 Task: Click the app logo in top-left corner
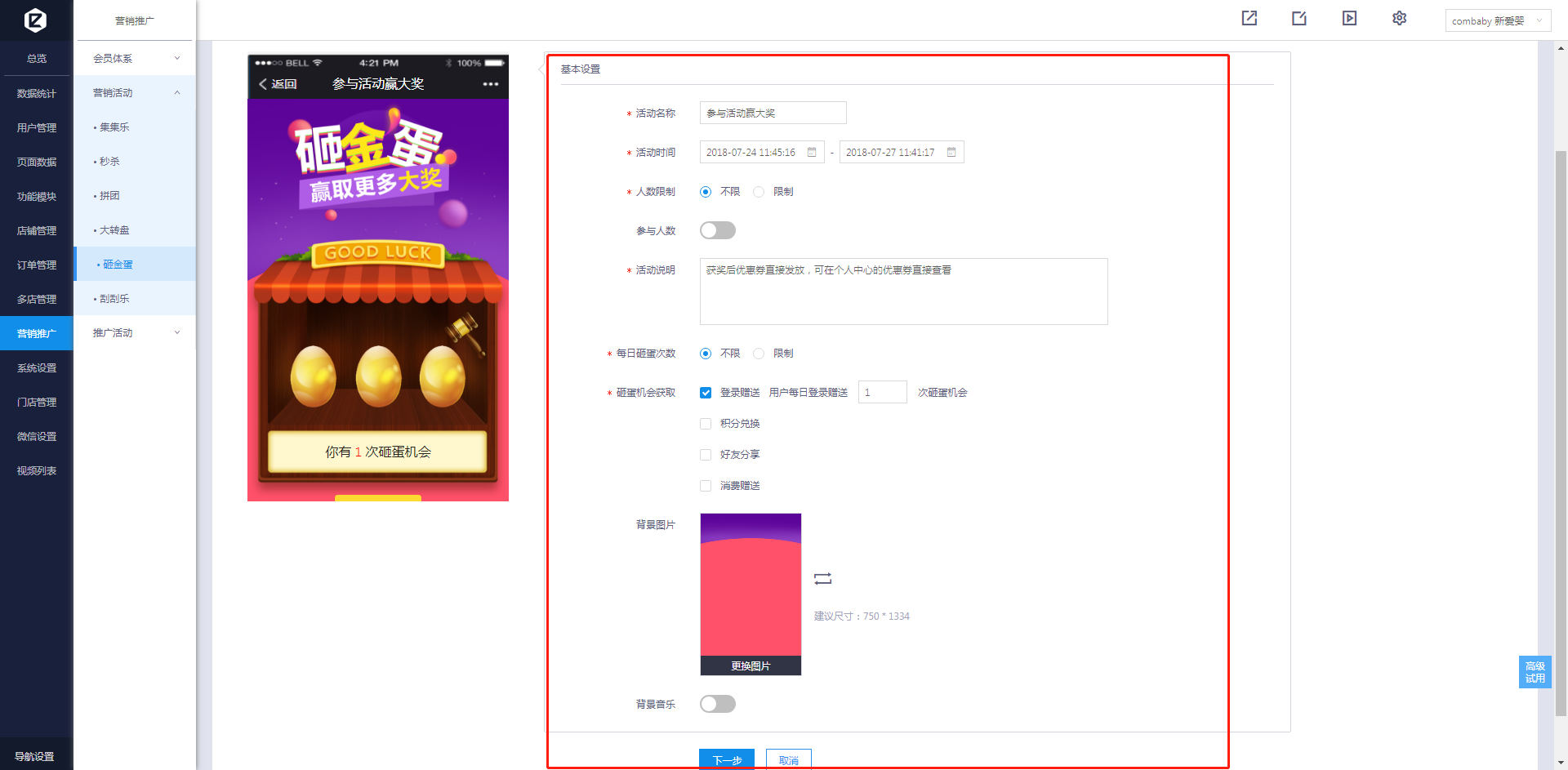(x=35, y=20)
